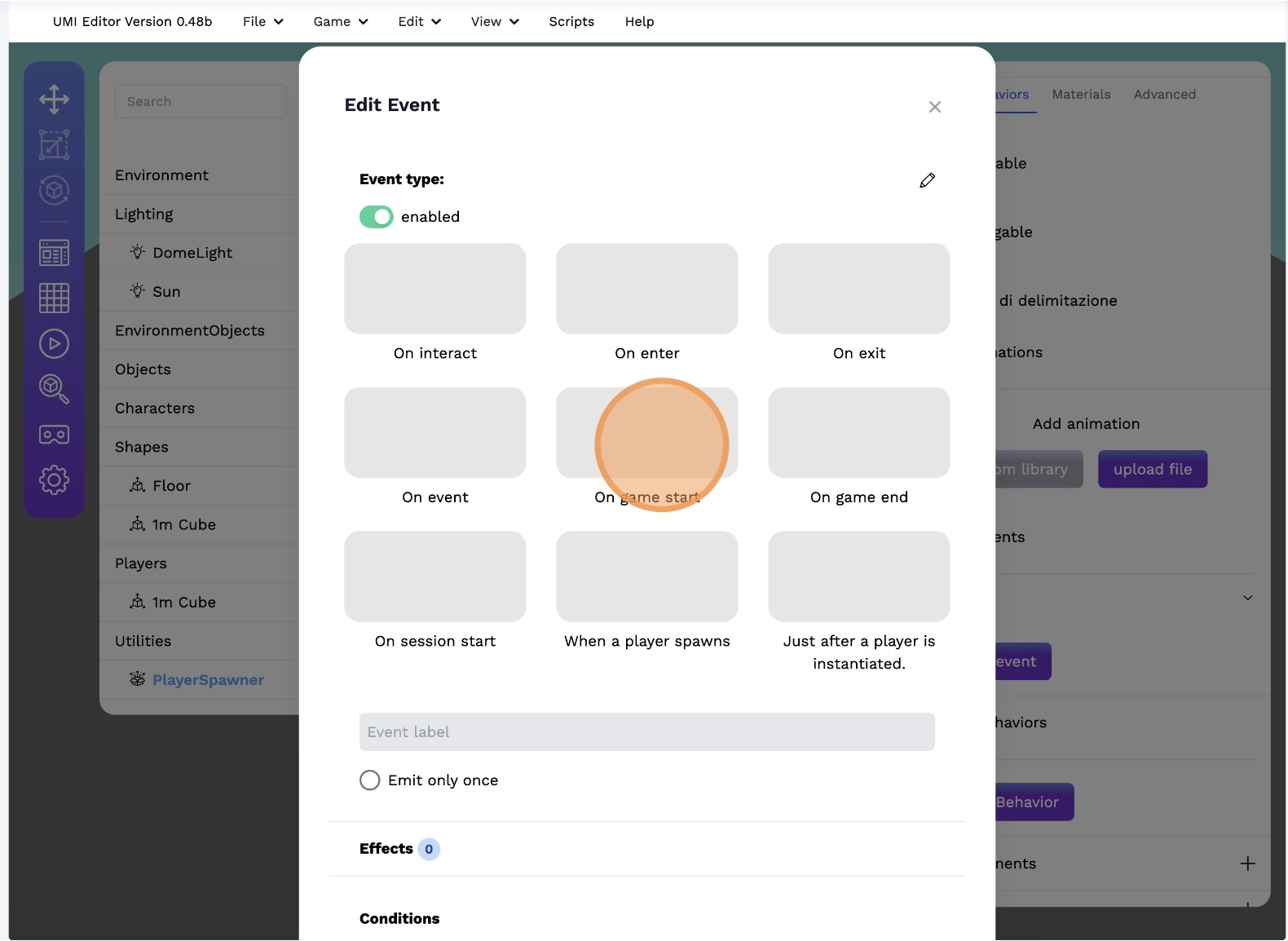Open the settings gear in the sidebar
Viewport: 1288px width, 941px height.
[x=54, y=480]
